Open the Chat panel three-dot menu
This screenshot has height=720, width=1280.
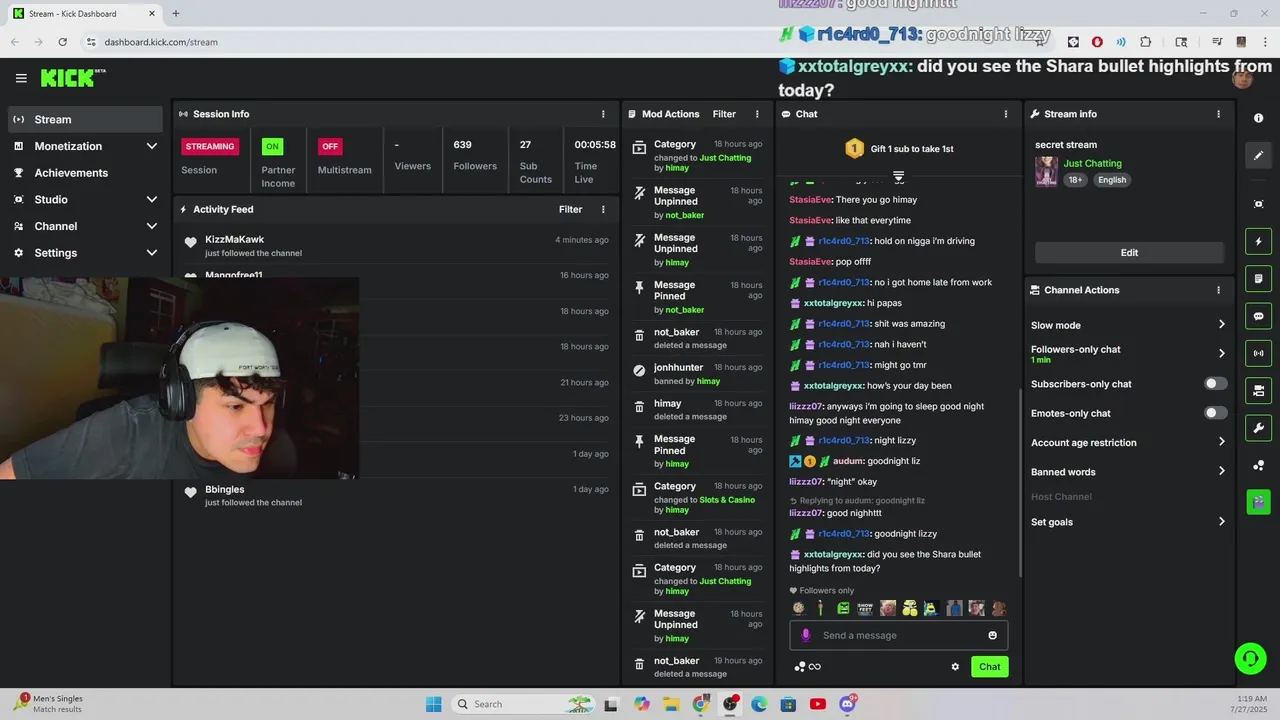point(1006,114)
